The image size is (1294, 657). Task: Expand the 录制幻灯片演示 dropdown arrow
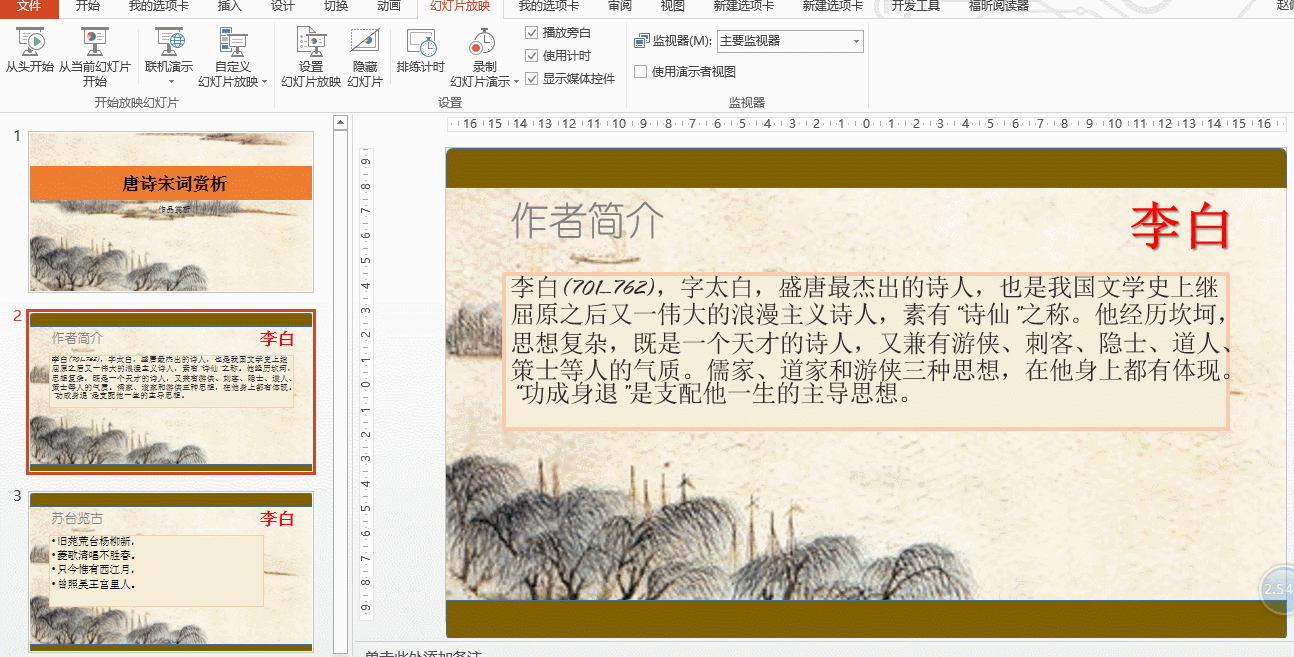click(x=516, y=82)
